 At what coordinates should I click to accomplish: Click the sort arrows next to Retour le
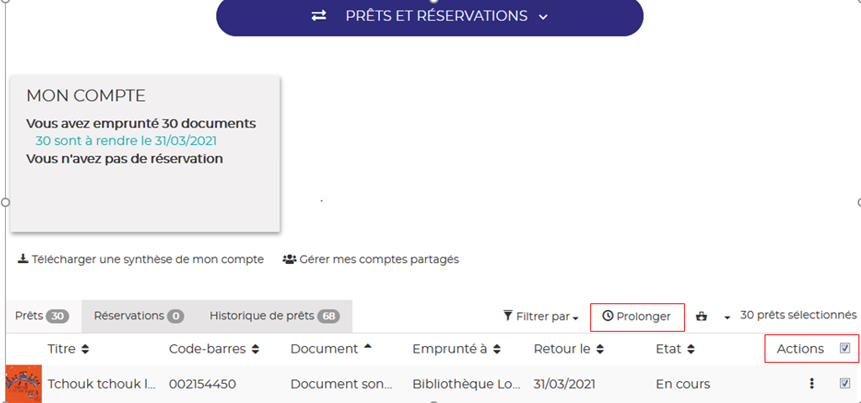[599, 349]
